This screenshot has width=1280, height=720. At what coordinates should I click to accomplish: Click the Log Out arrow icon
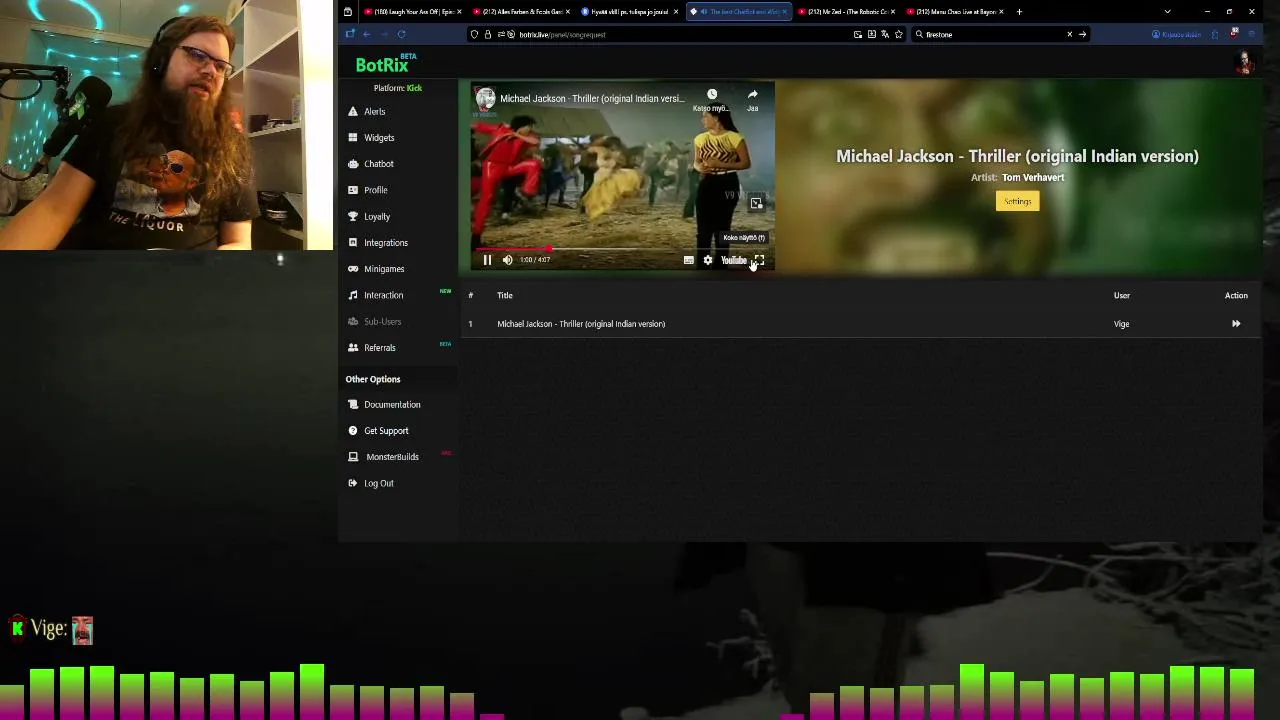353,483
